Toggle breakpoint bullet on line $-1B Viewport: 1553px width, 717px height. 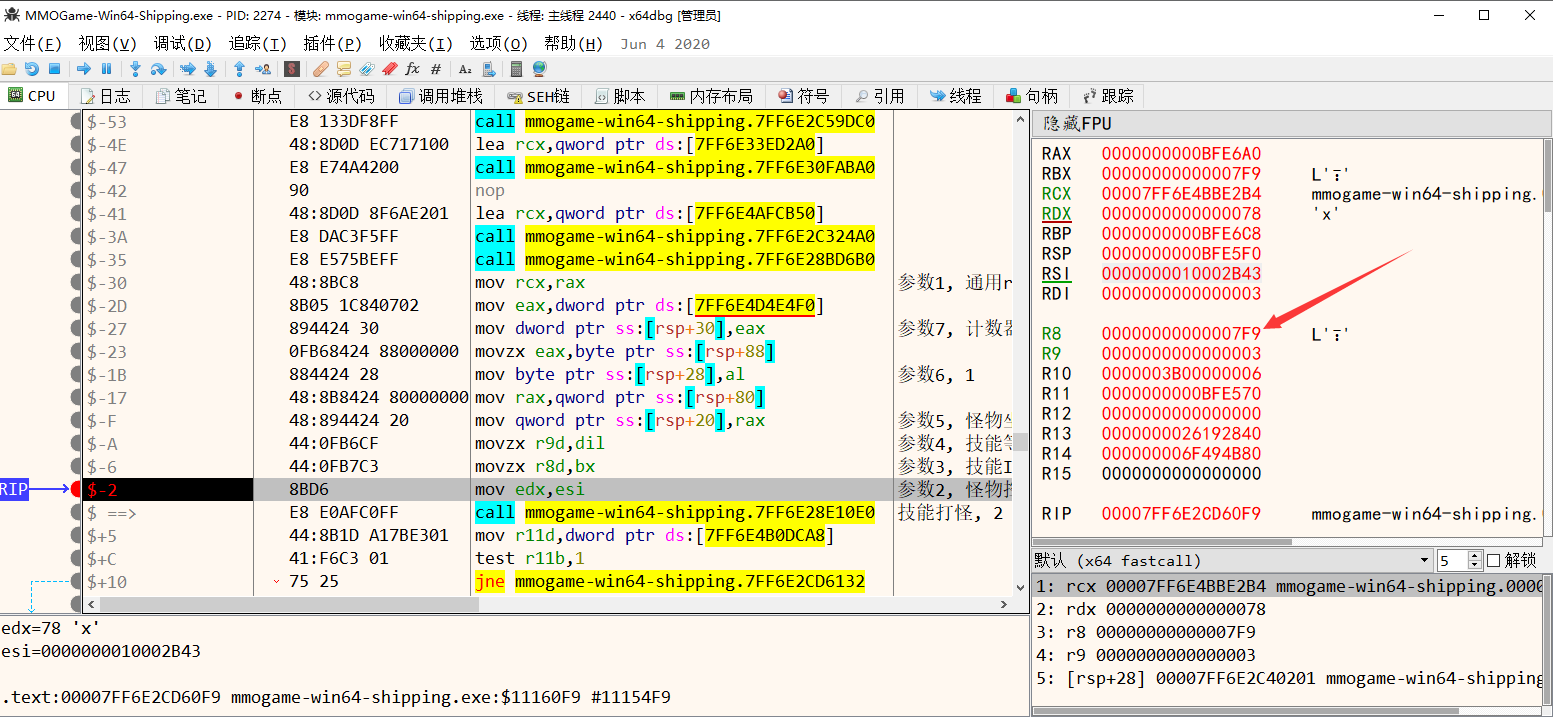coord(76,375)
